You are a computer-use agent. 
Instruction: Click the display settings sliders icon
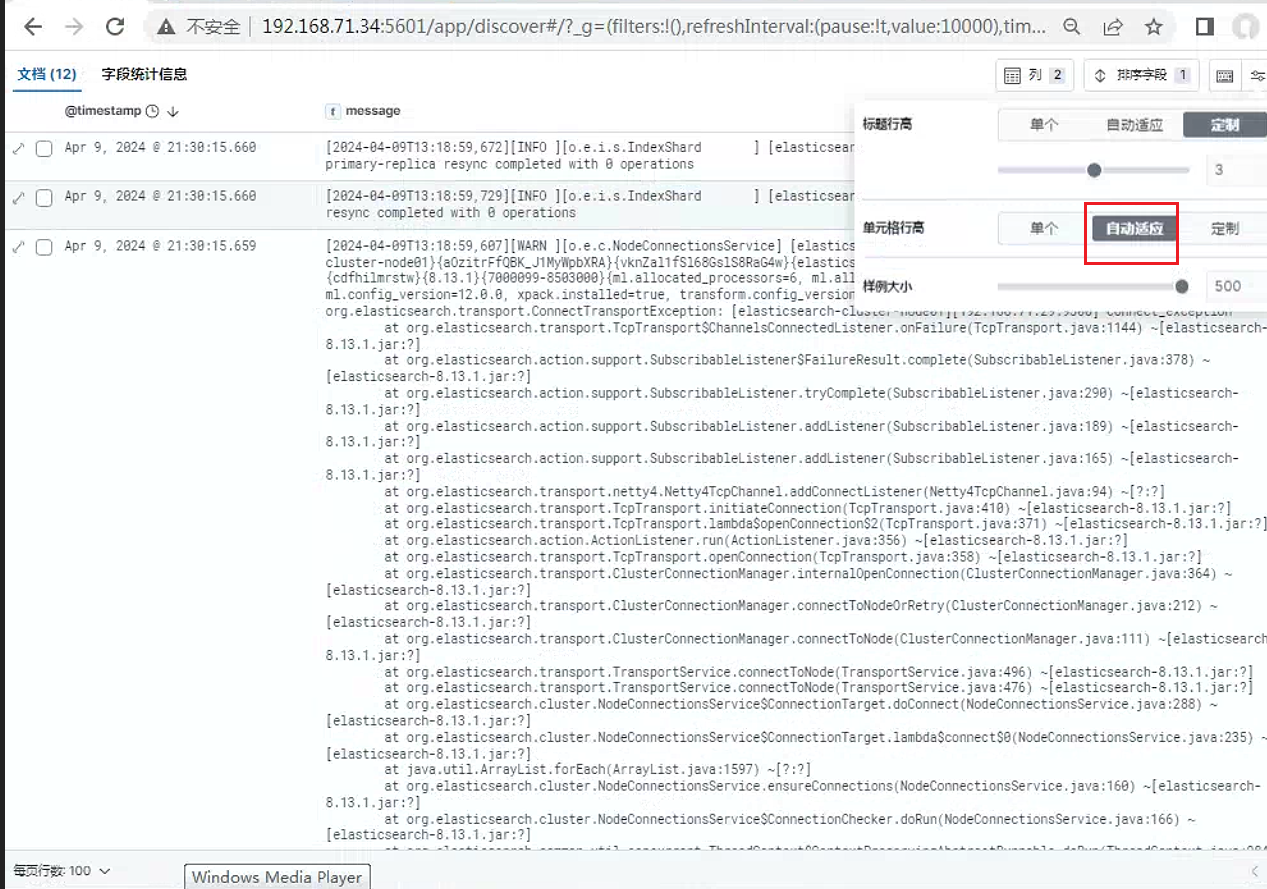tap(1256, 75)
